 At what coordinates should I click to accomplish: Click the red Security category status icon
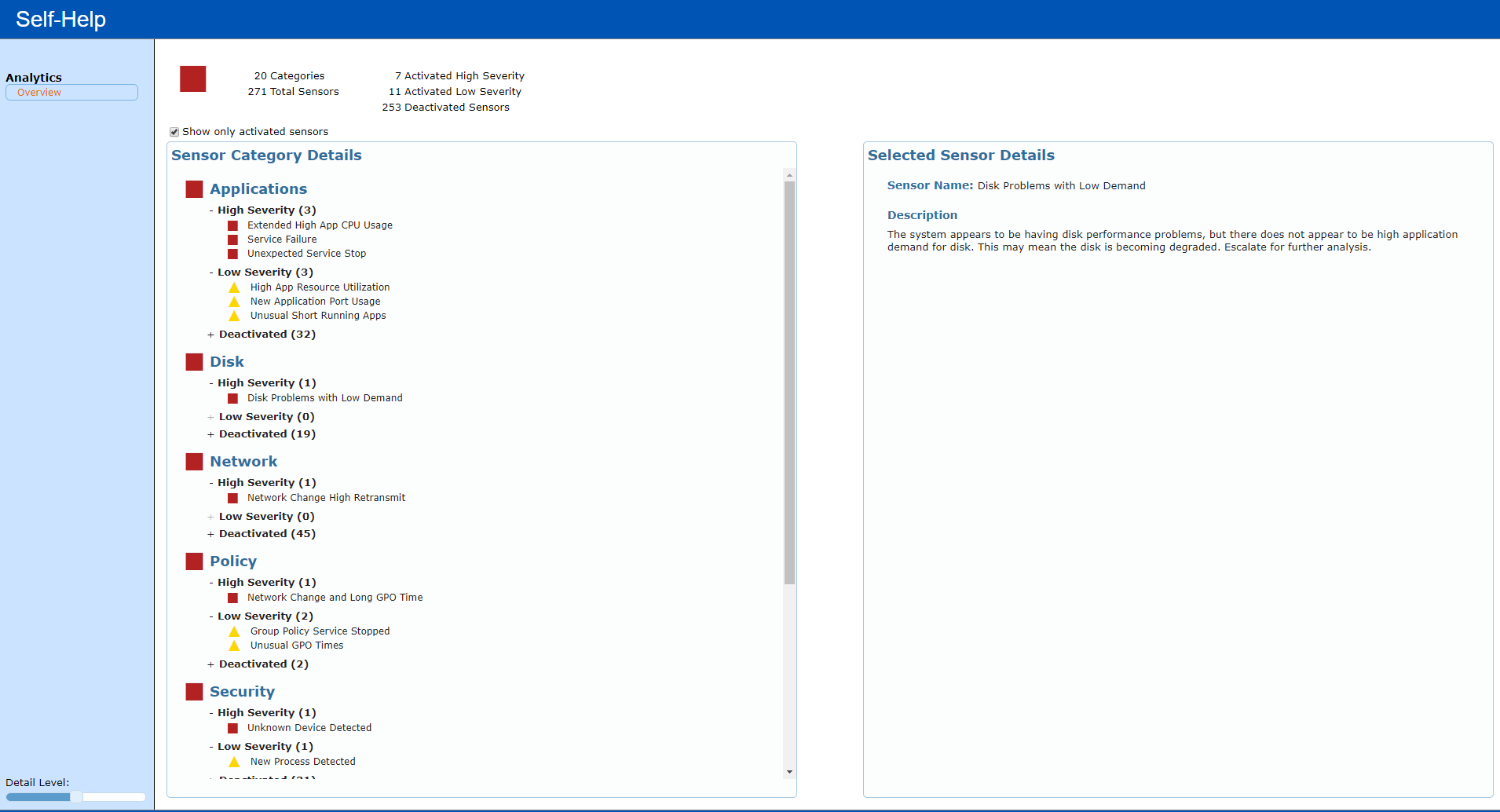(194, 692)
